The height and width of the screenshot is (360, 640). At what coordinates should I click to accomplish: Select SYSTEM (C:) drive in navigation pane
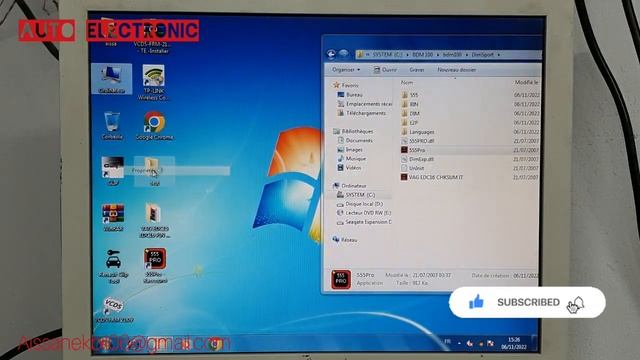point(356,195)
